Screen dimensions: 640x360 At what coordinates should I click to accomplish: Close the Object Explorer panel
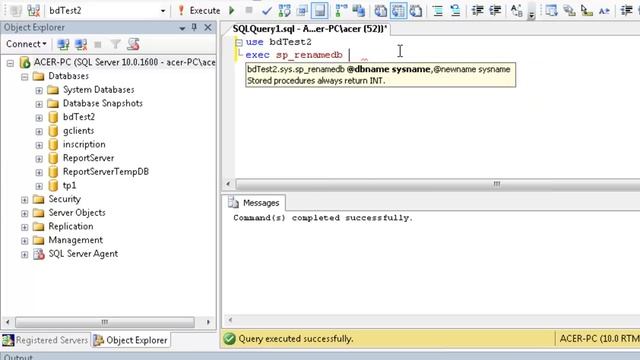point(208,27)
